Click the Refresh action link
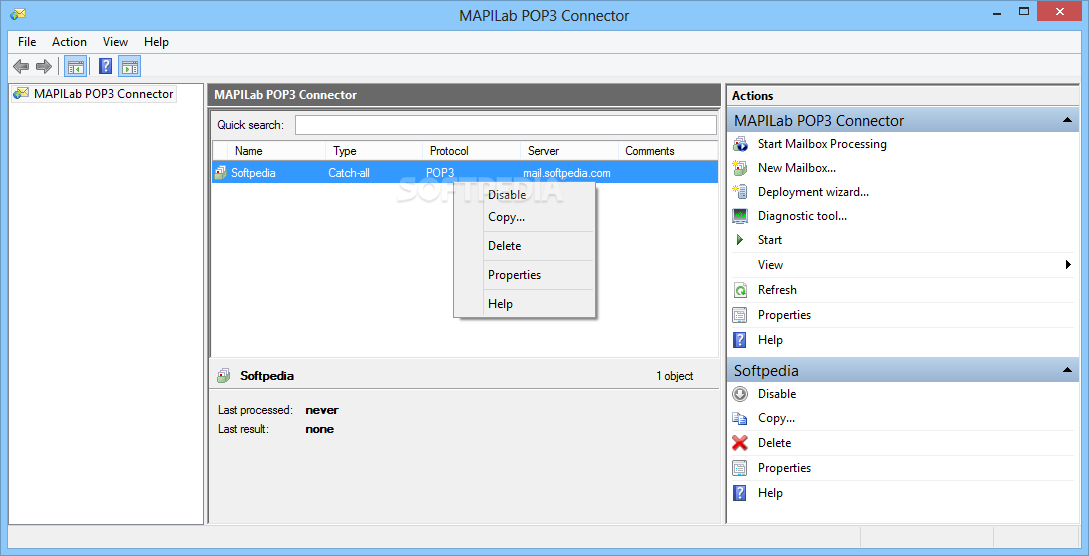Image resolution: width=1089 pixels, height=556 pixels. (x=777, y=290)
